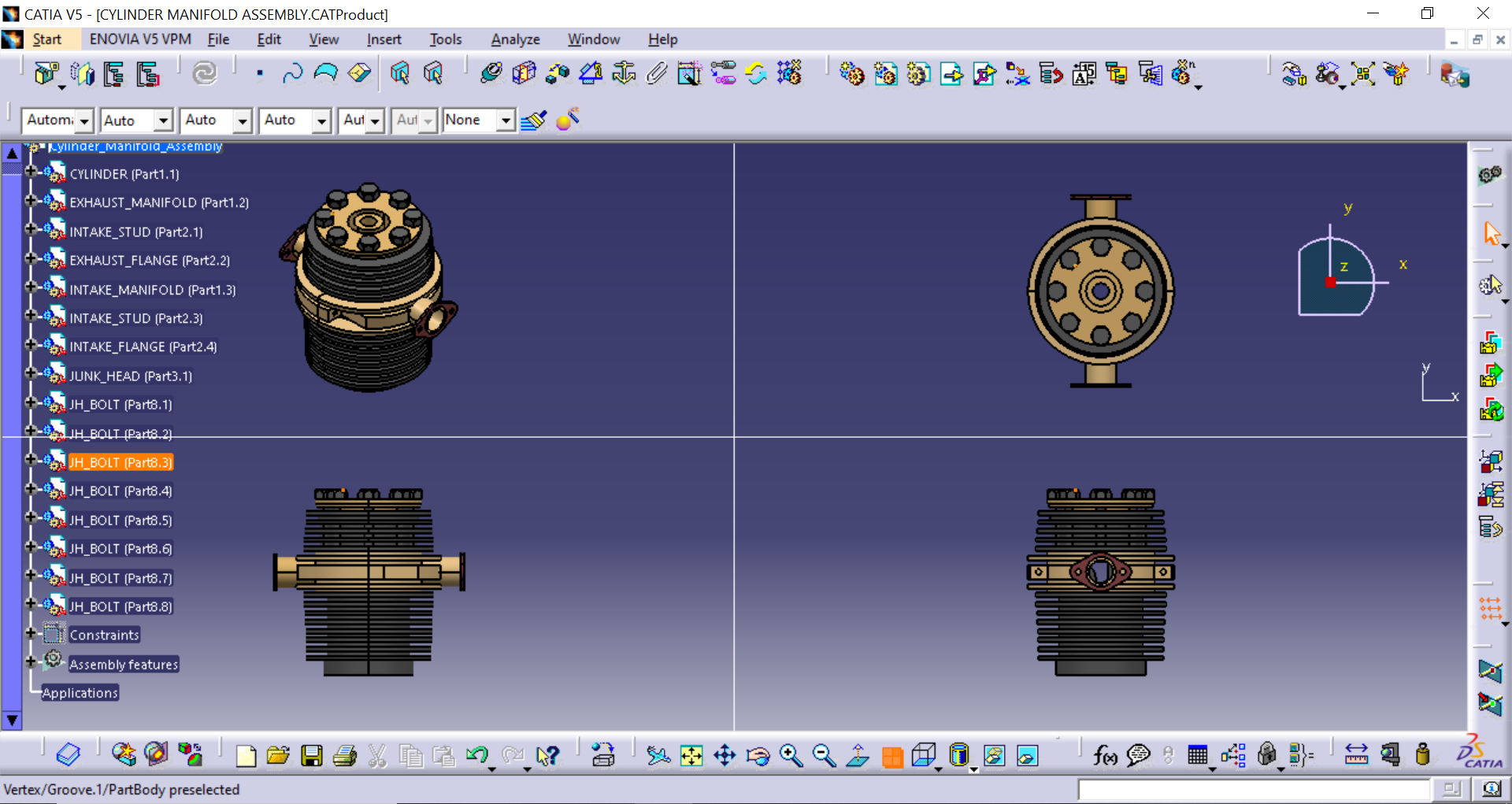Screen dimensions: 1512x804
Task: Save using the floppy disk icon
Action: (312, 756)
